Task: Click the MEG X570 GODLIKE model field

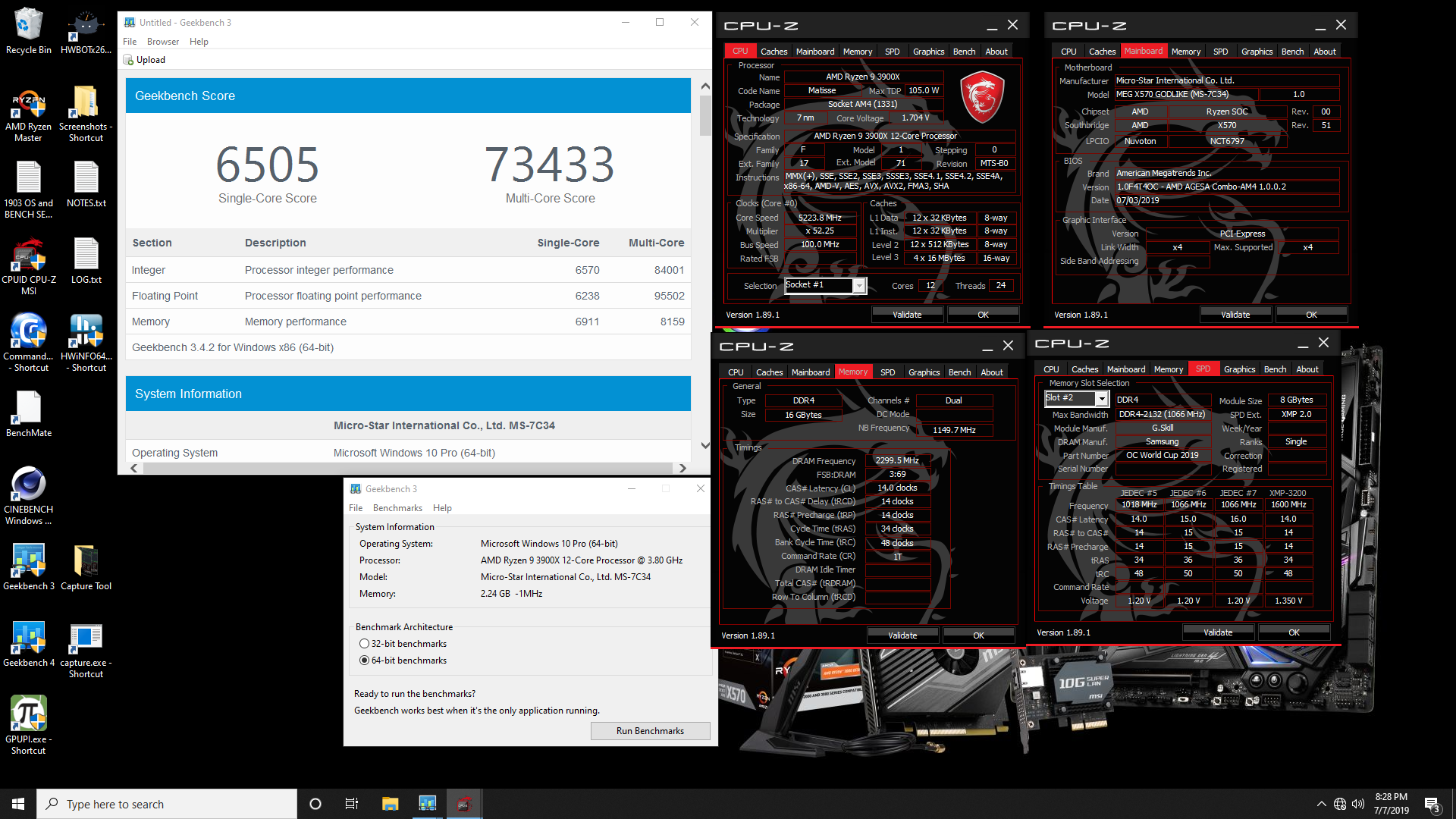Action: point(1185,95)
